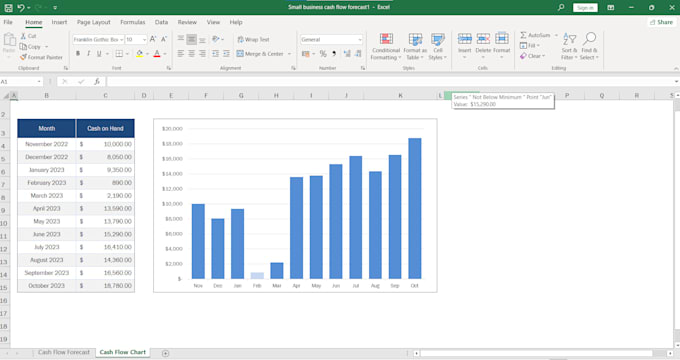Open Find & Select magnifier menu
This screenshot has height=360, width=680.
pos(589,46)
